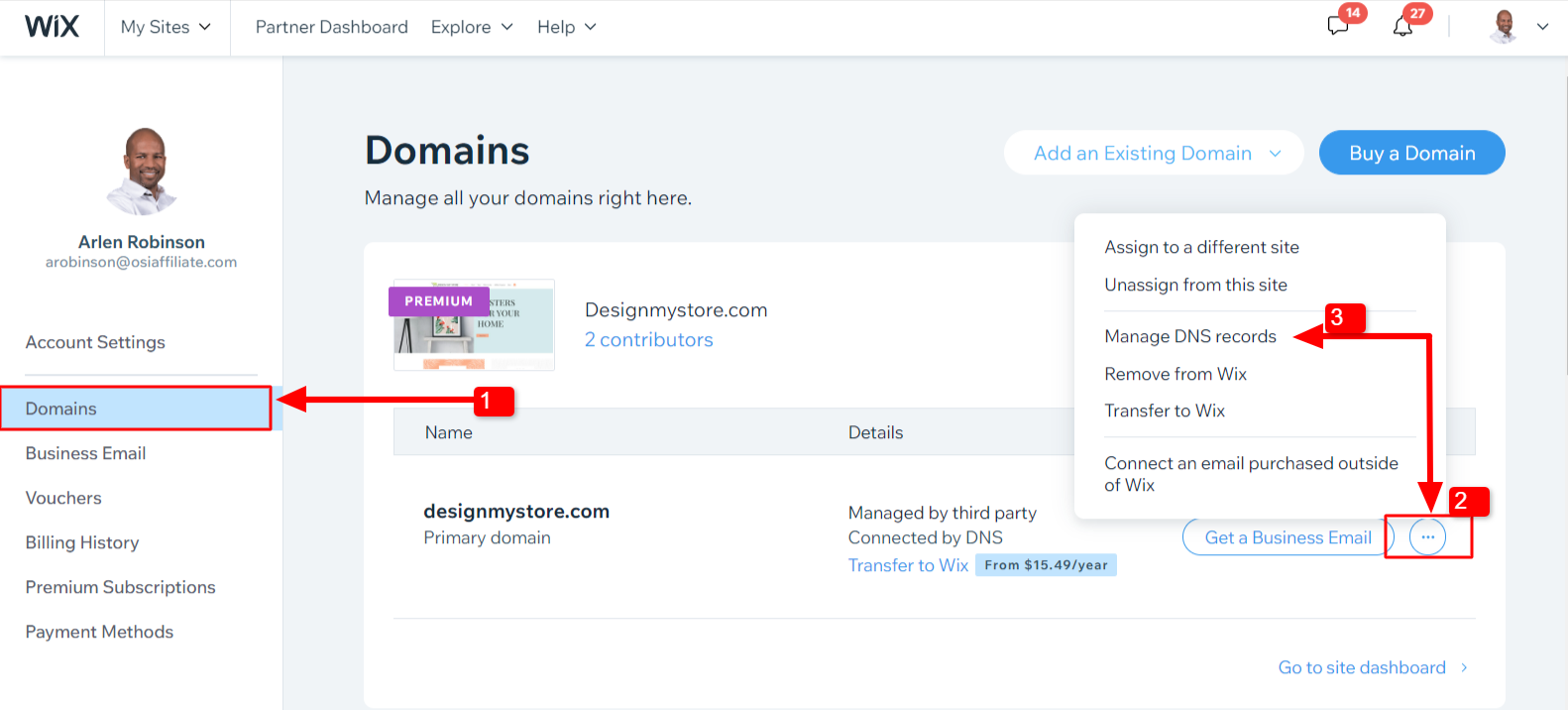Select Transfer to Wix menu option
This screenshot has height=710, width=1568.
click(x=1165, y=411)
